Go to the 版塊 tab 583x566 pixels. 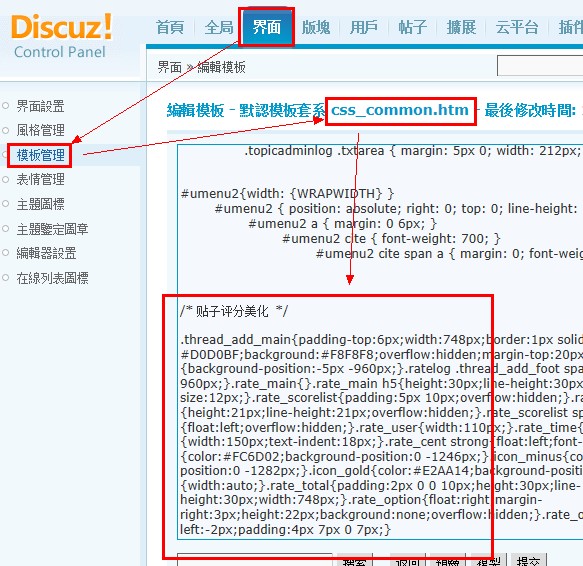[x=316, y=28]
